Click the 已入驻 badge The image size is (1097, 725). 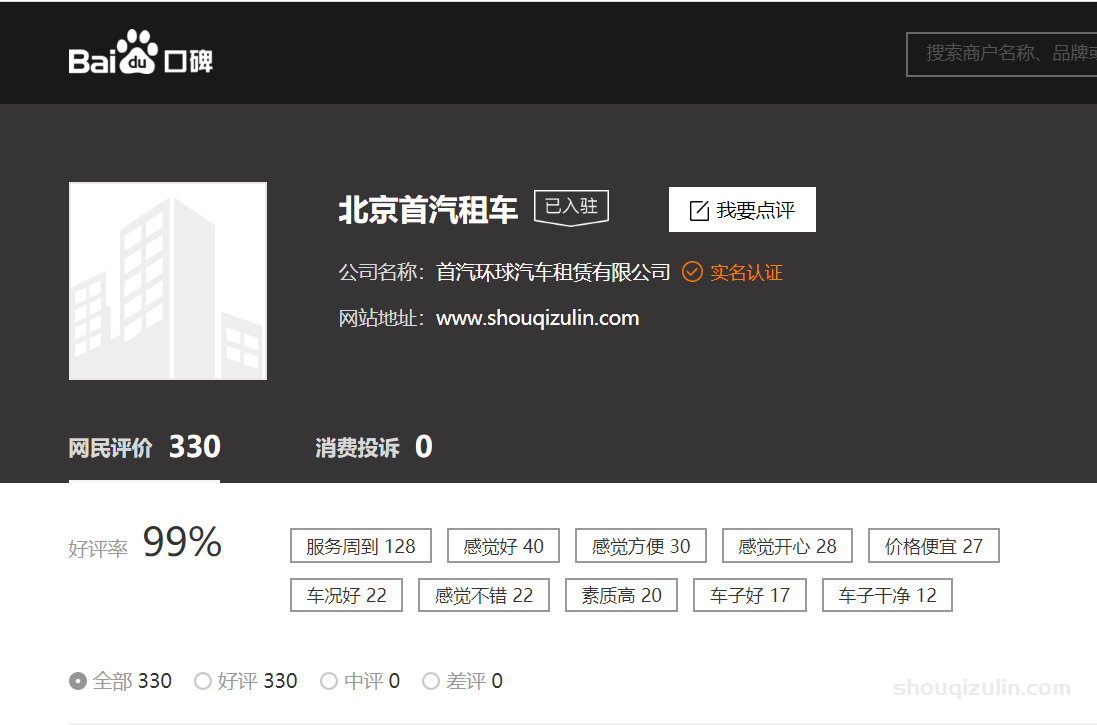[x=572, y=208]
